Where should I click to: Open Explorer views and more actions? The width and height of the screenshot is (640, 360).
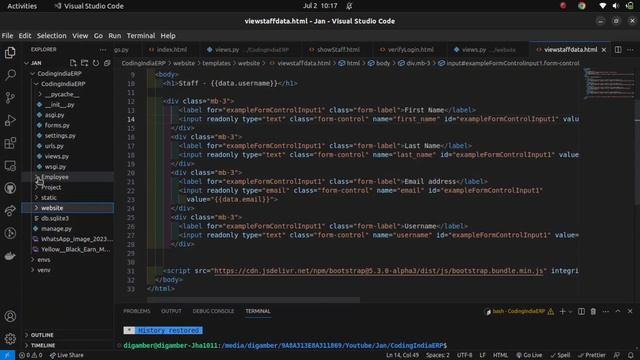click(102, 49)
